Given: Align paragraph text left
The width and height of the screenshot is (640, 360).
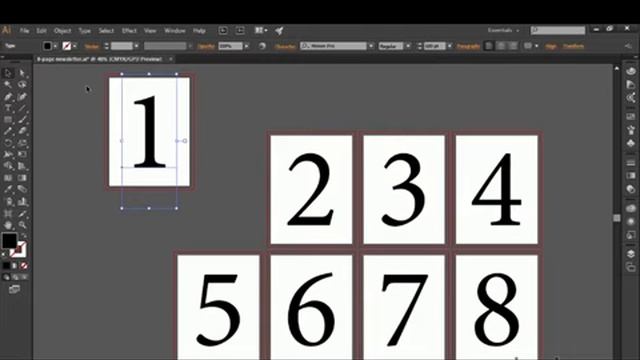Looking at the screenshot, I should (489, 46).
